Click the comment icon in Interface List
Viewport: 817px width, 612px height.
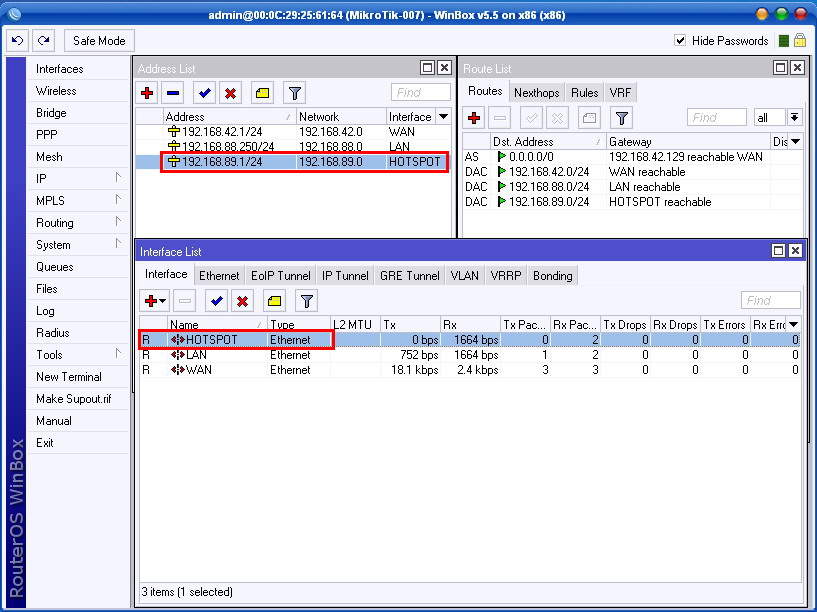point(275,301)
